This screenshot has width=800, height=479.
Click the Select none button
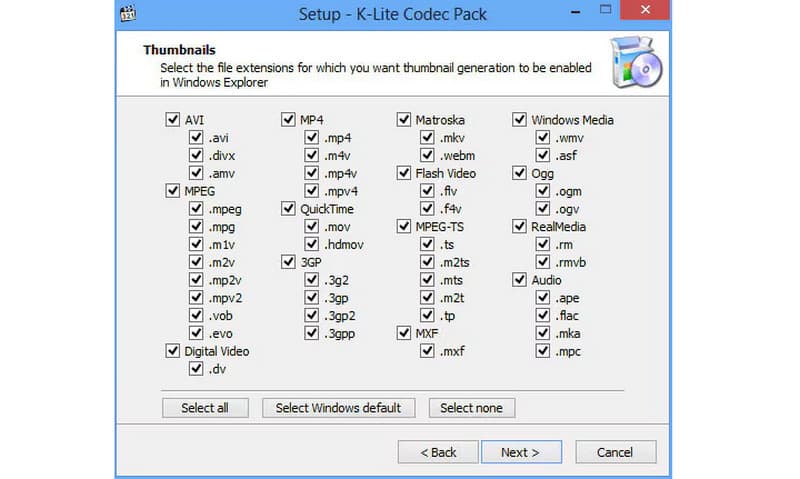[x=472, y=408]
